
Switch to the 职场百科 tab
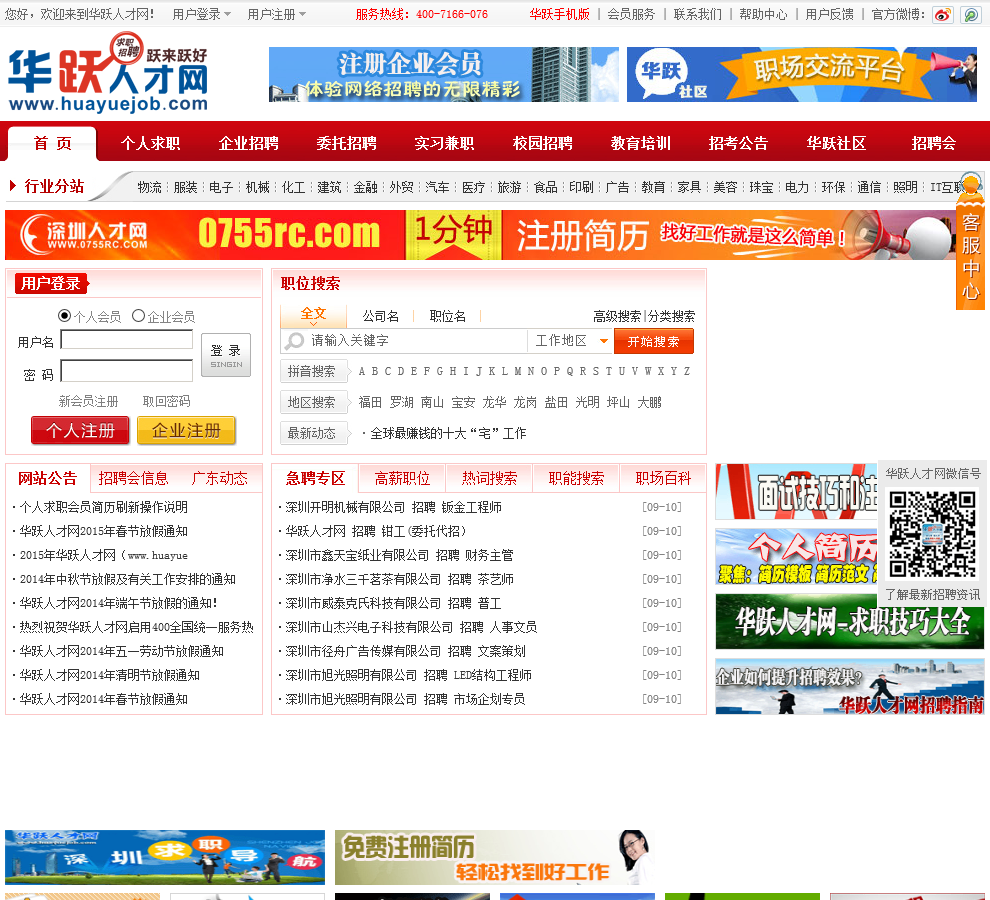click(663, 478)
